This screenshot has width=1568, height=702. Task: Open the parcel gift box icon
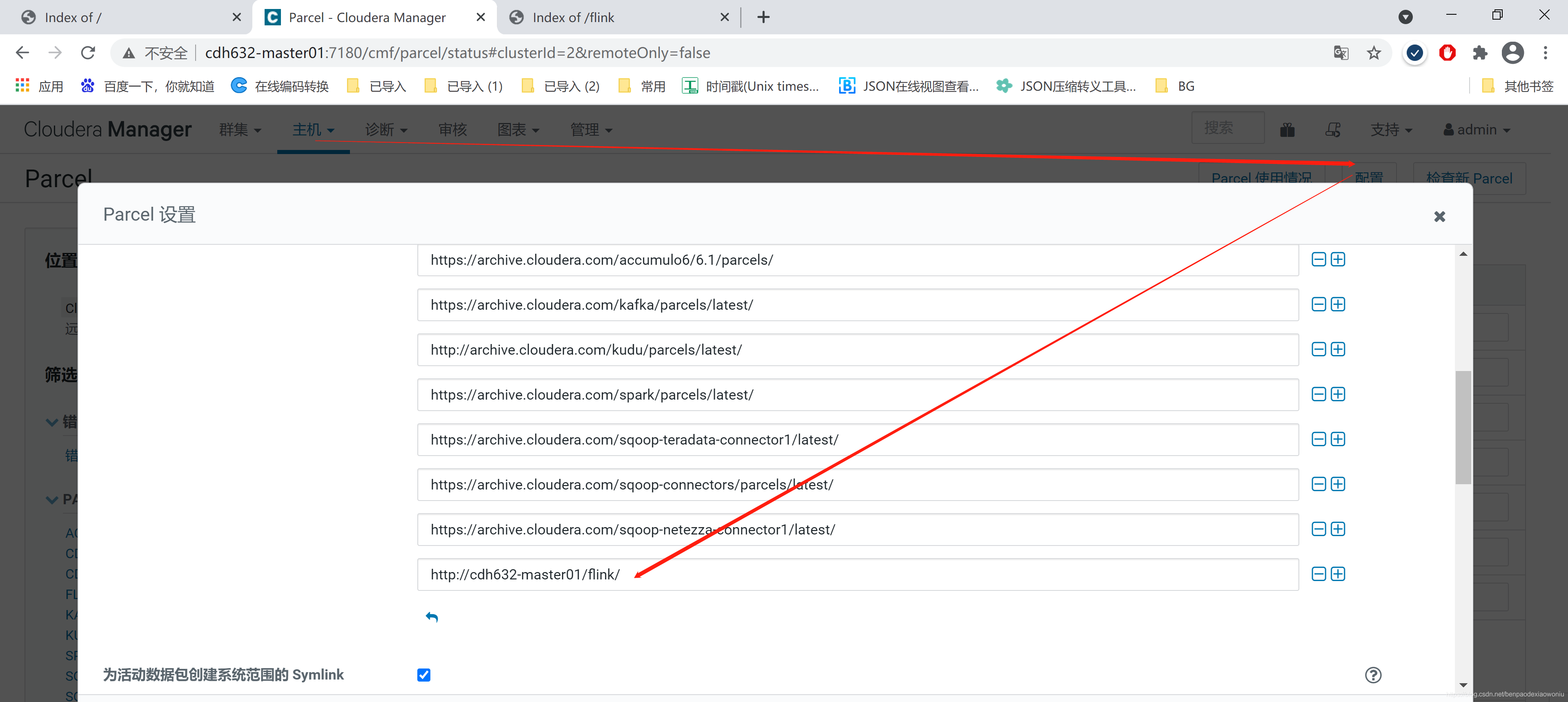(x=1287, y=130)
